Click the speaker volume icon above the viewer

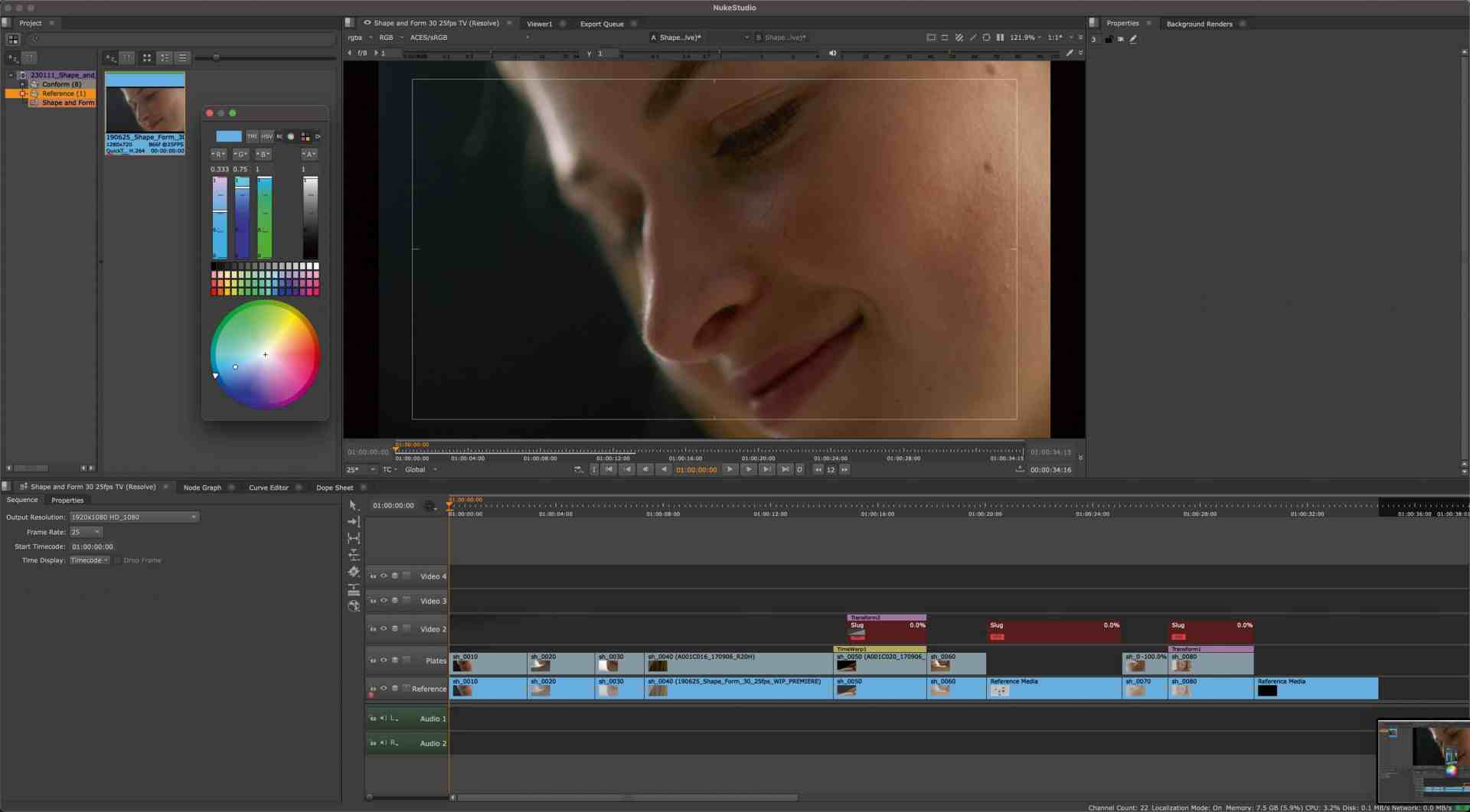coord(832,53)
